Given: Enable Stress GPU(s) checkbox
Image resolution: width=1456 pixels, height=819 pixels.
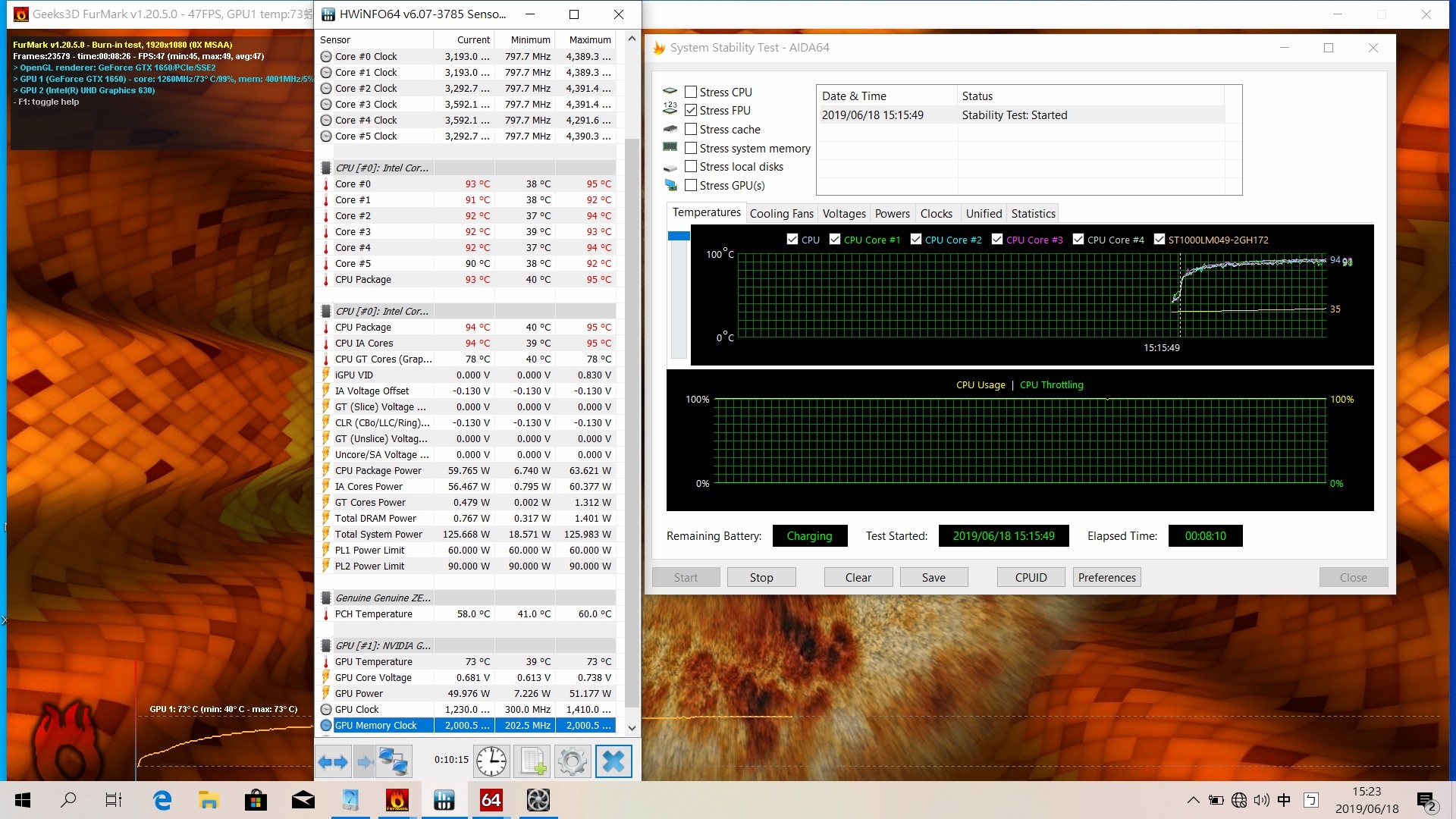Looking at the screenshot, I should pos(691,185).
